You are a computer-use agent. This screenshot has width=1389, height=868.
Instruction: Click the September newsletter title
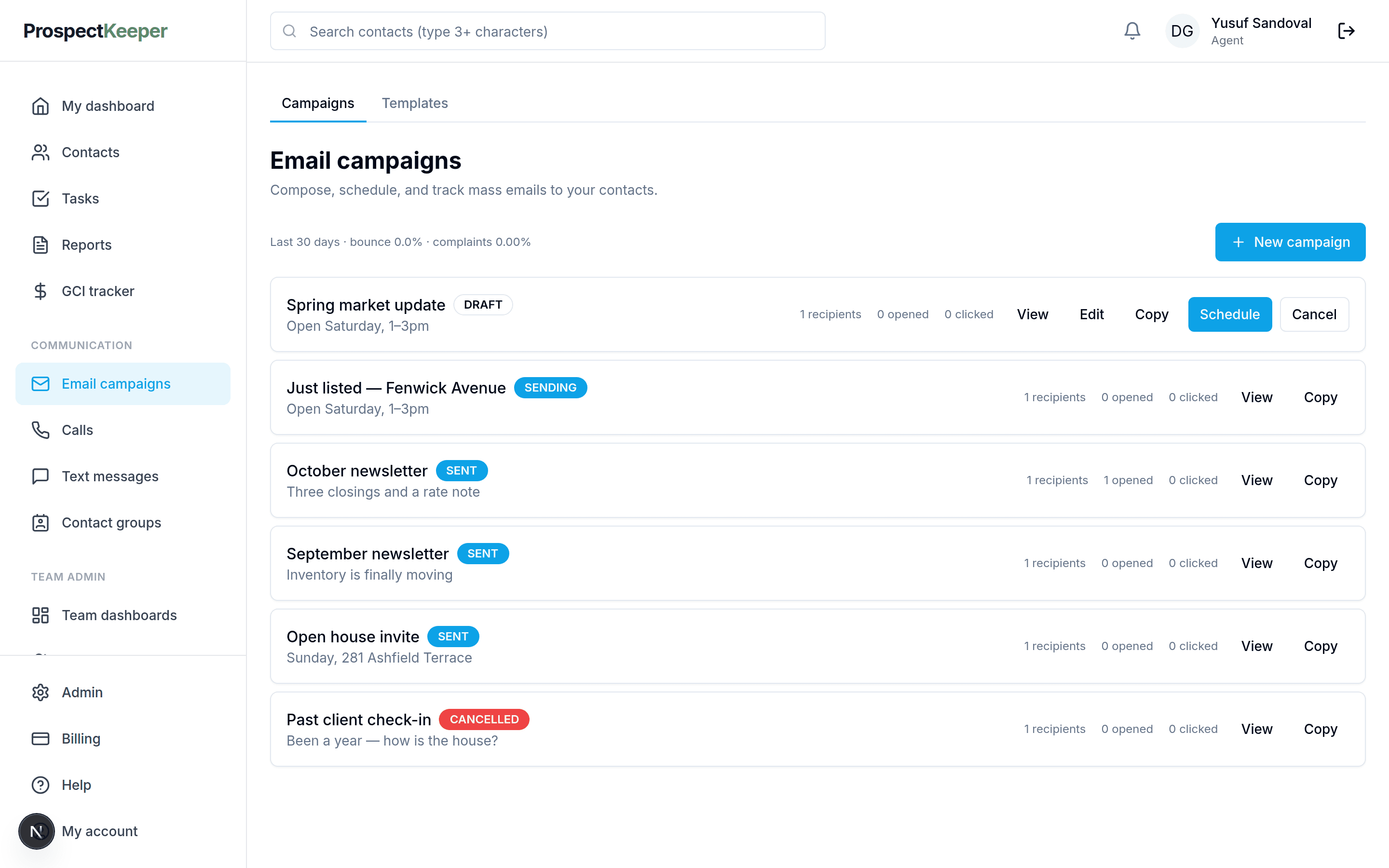click(x=368, y=554)
